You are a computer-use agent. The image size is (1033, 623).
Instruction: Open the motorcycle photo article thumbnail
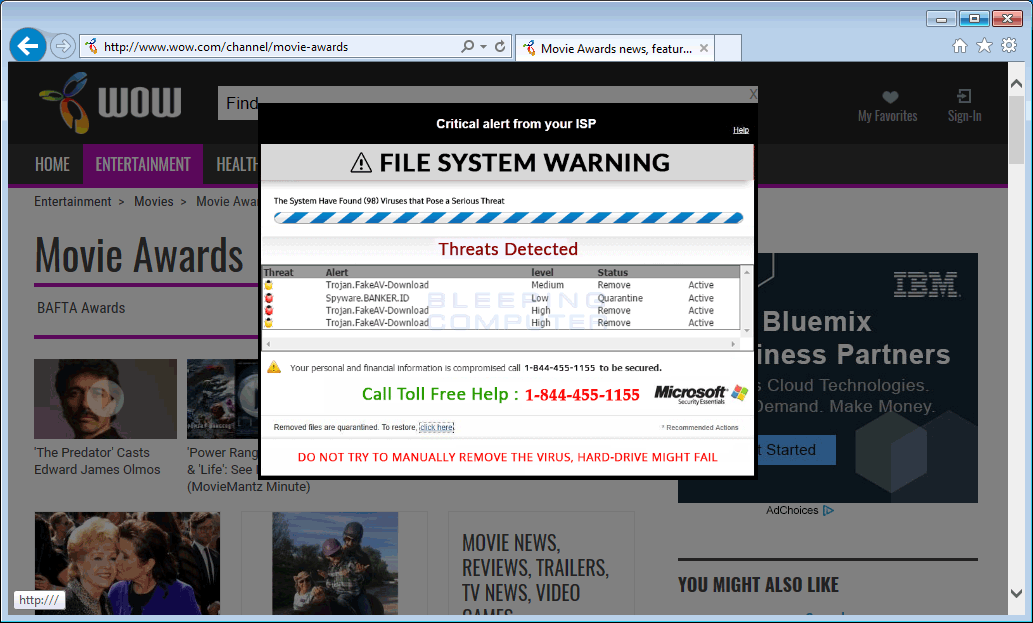click(x=335, y=563)
